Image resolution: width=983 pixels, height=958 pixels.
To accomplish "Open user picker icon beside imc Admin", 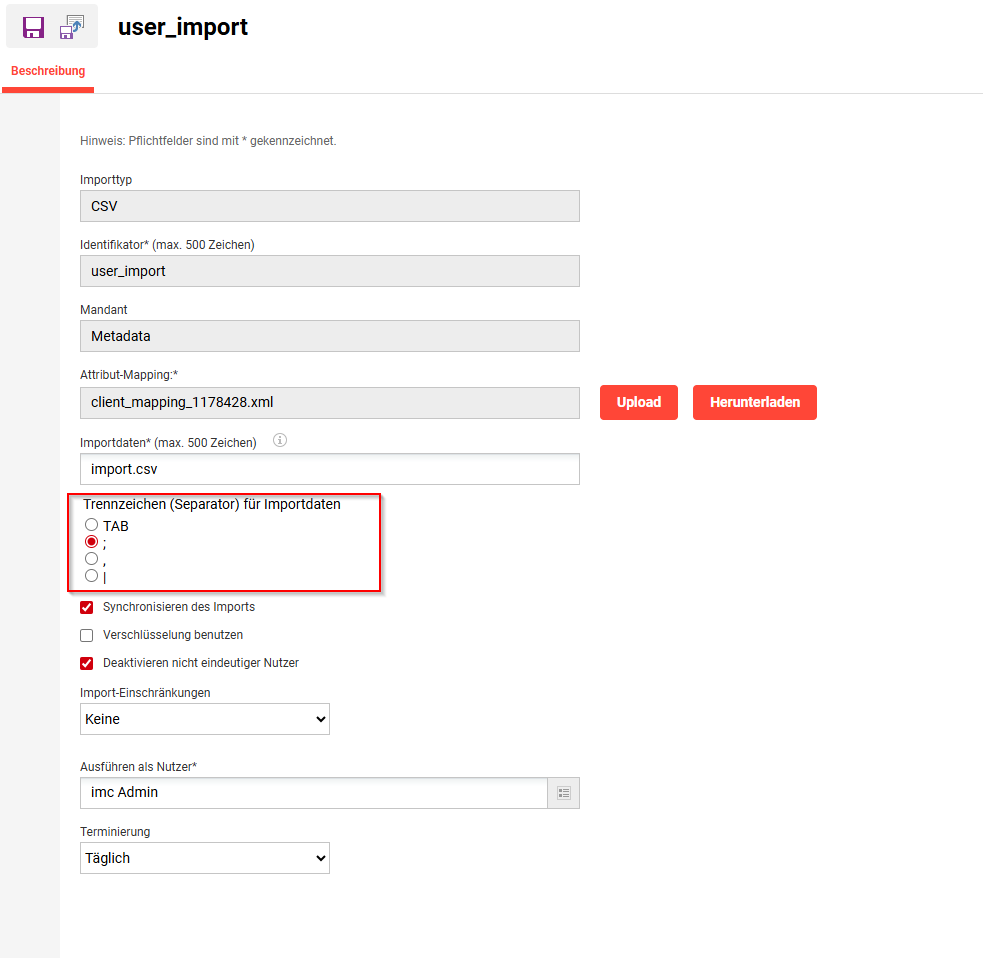I will click(x=564, y=793).
